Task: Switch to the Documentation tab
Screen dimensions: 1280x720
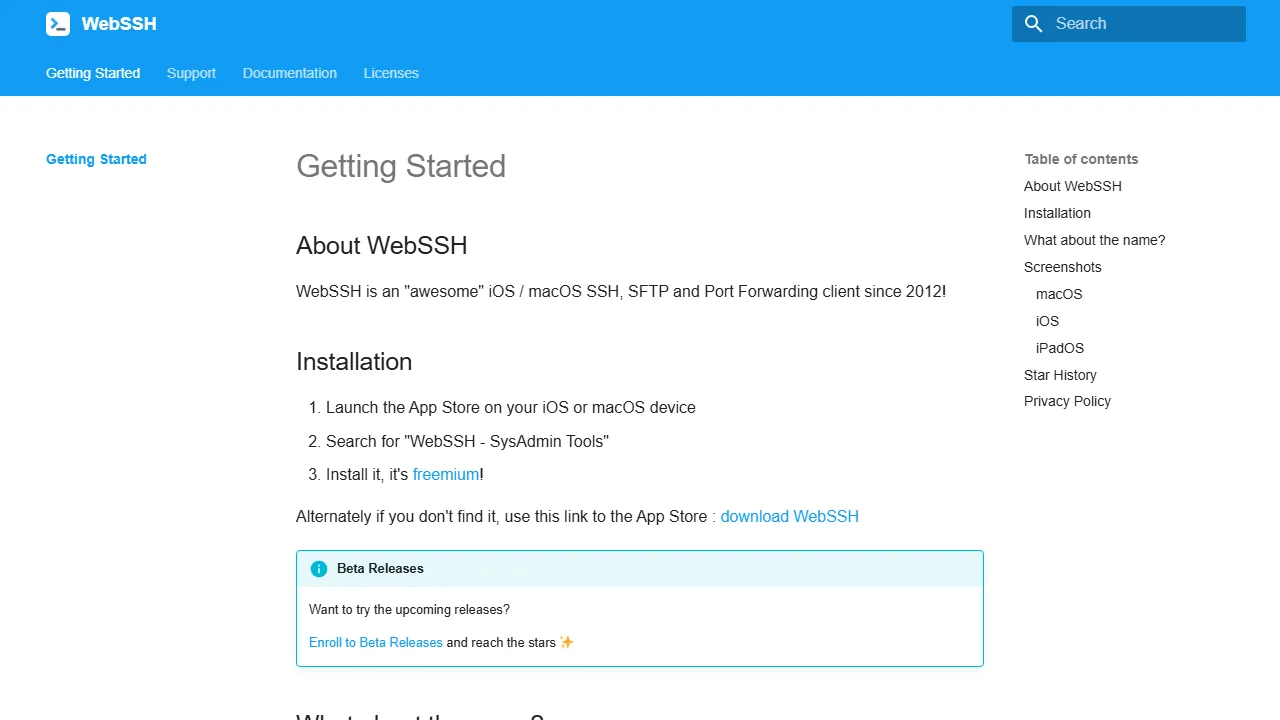Action: point(289,73)
